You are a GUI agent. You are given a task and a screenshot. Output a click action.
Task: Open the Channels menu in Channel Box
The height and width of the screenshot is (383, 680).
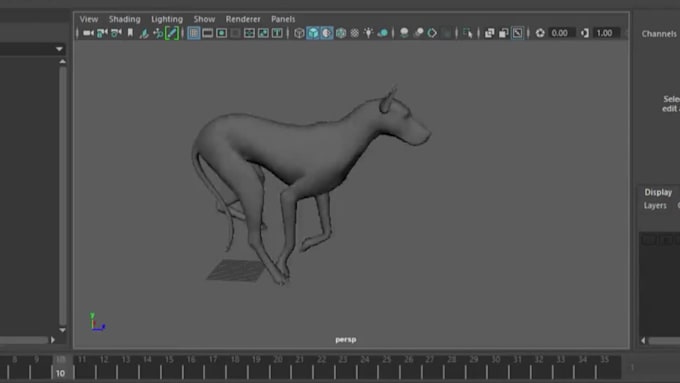(659, 34)
